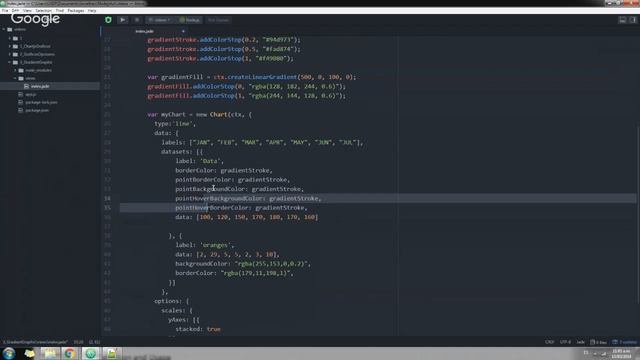
Task: Click the play/run button in the toolbar
Action: 122,20
